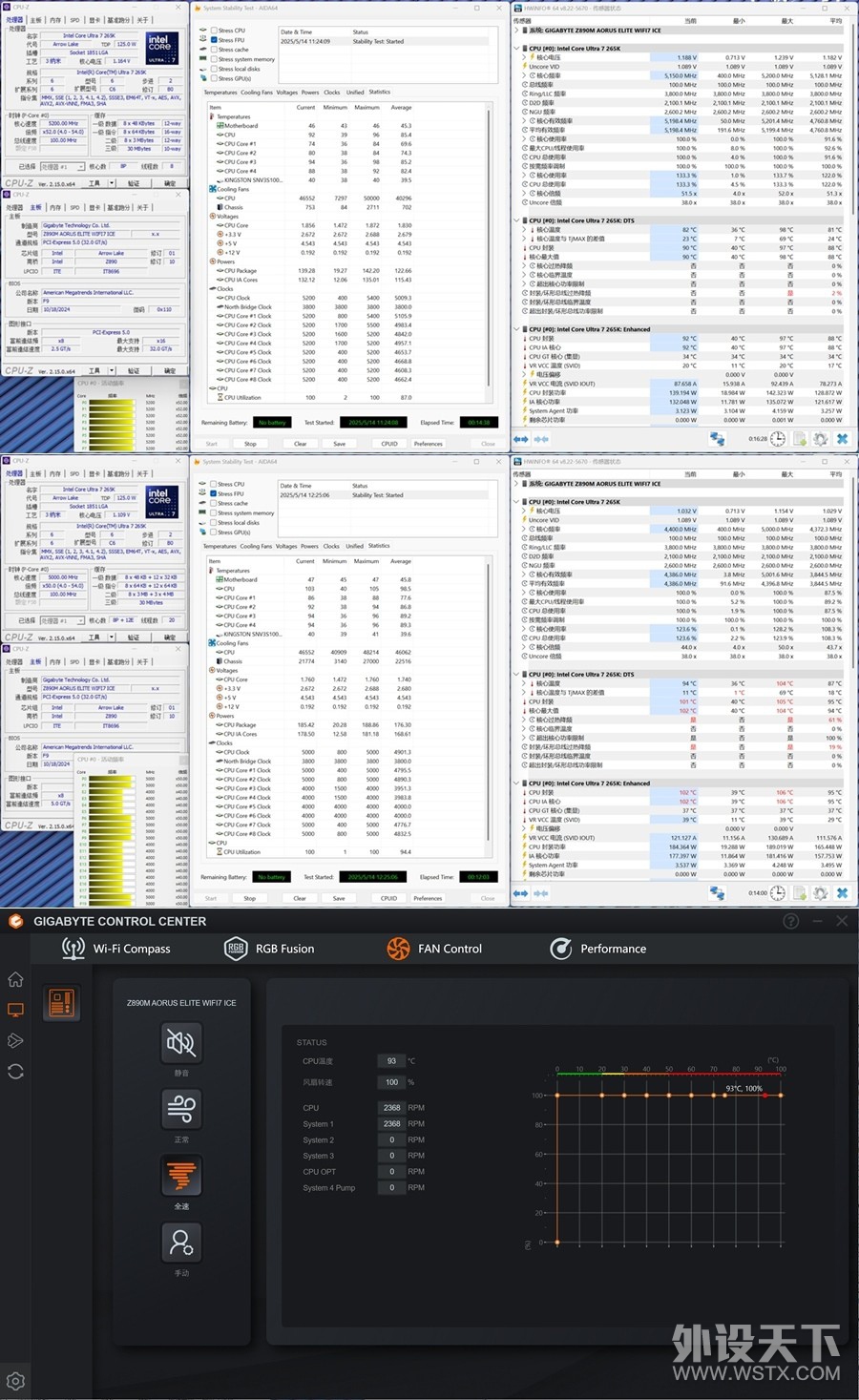Image resolution: width=859 pixels, height=1400 pixels.
Task: Click statistics list scrollbar in AIDA64 started 11:24:09
Action: coord(491,252)
